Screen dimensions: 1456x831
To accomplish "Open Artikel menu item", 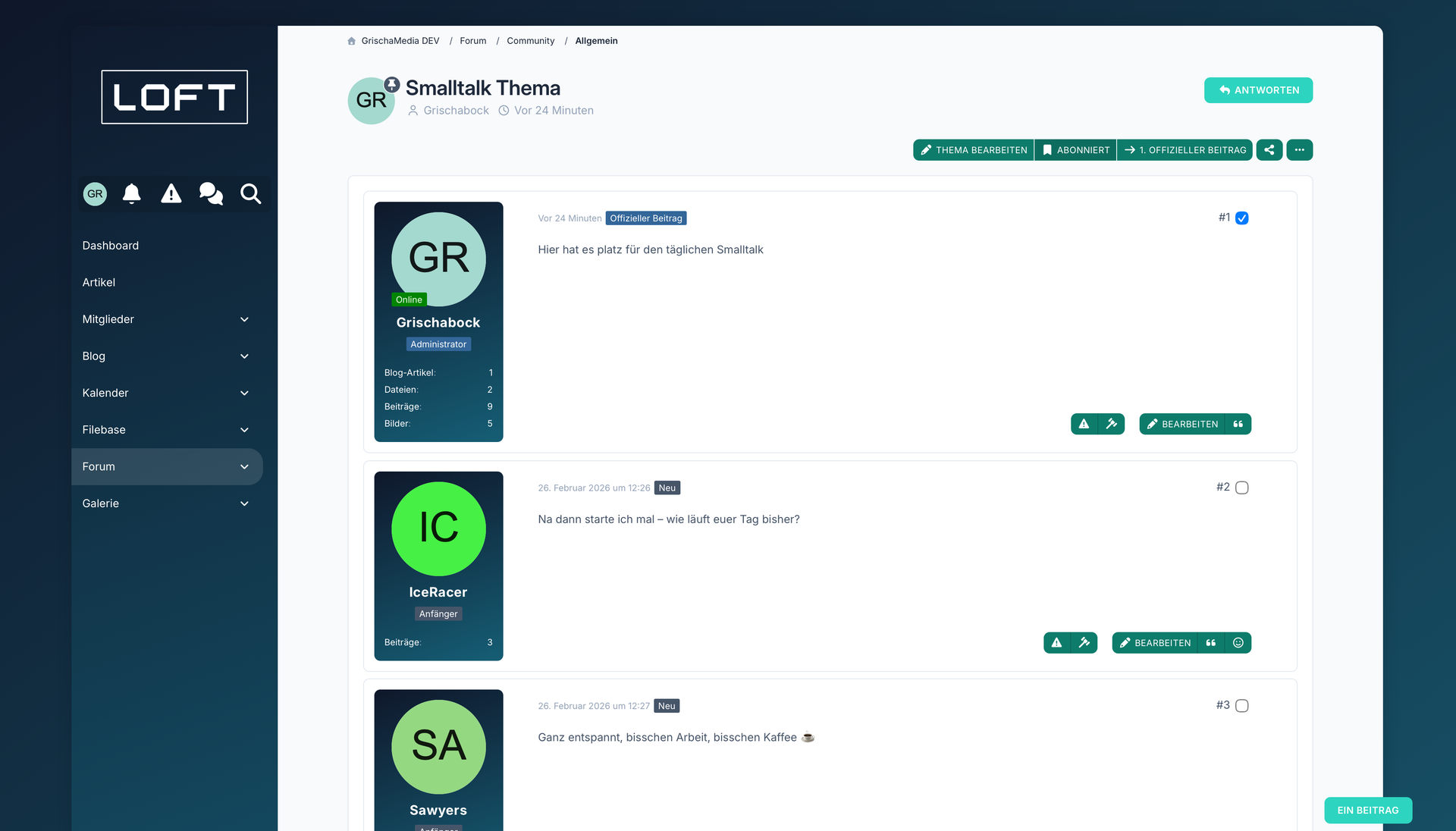I will click(99, 282).
